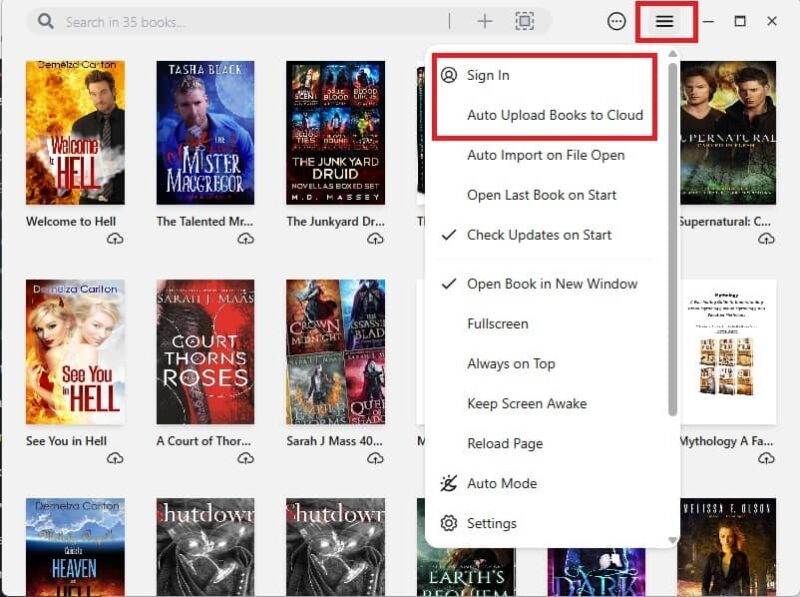Click the hamburger main menu icon
Screen dimensions: 800x597
(663, 20)
